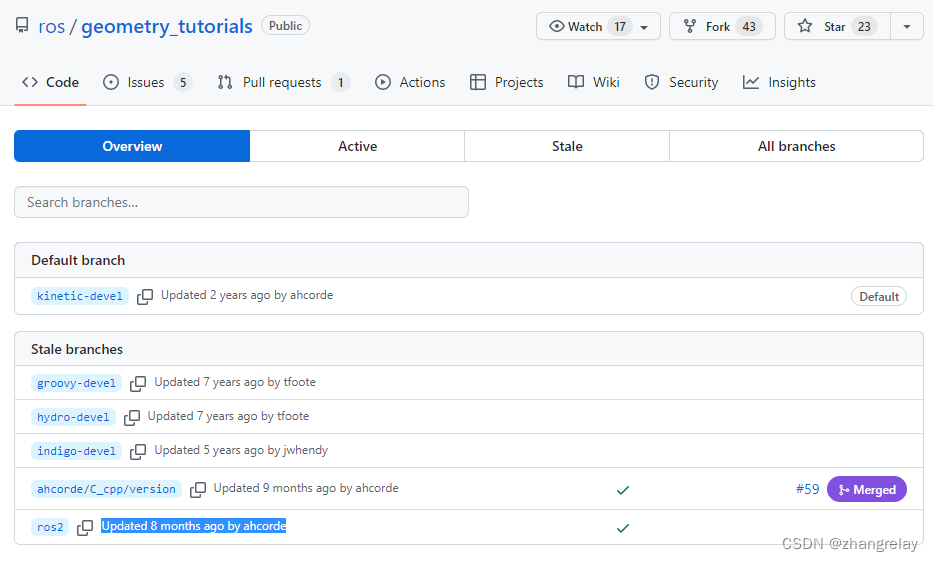
Task: Open the indigo-devel branch
Action: 76,451
